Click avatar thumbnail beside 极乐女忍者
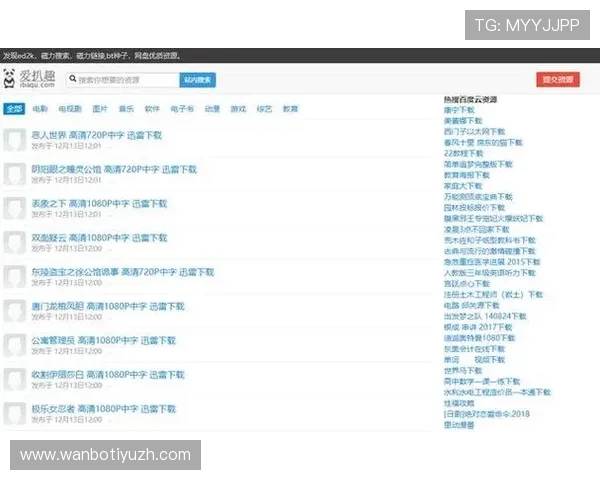This screenshot has width=600, height=480. pos(15,413)
